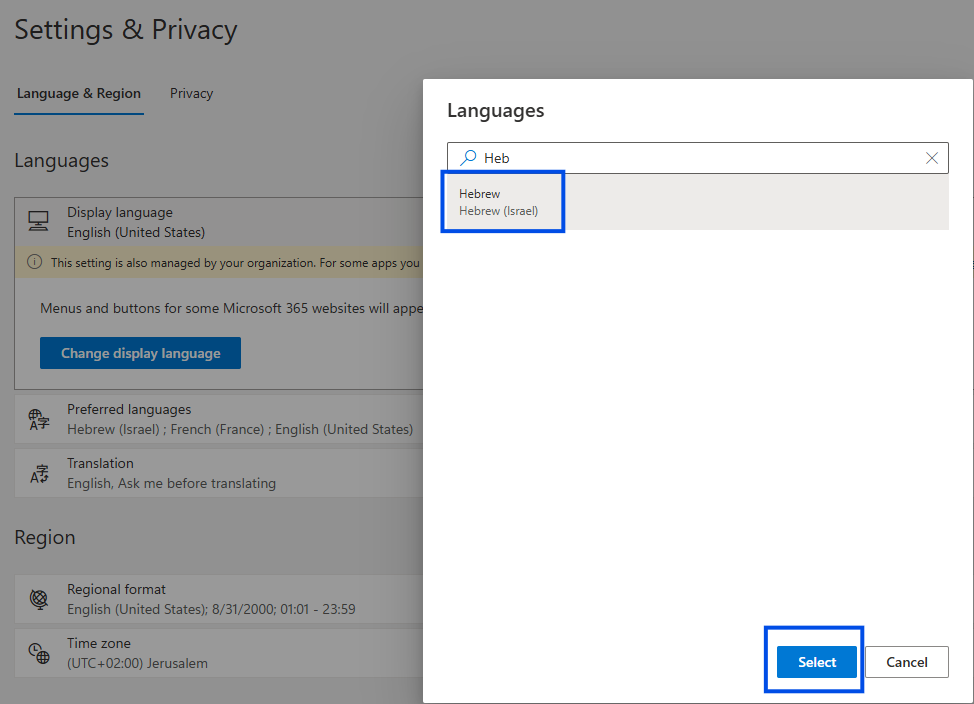Click the Region section heading

point(45,537)
